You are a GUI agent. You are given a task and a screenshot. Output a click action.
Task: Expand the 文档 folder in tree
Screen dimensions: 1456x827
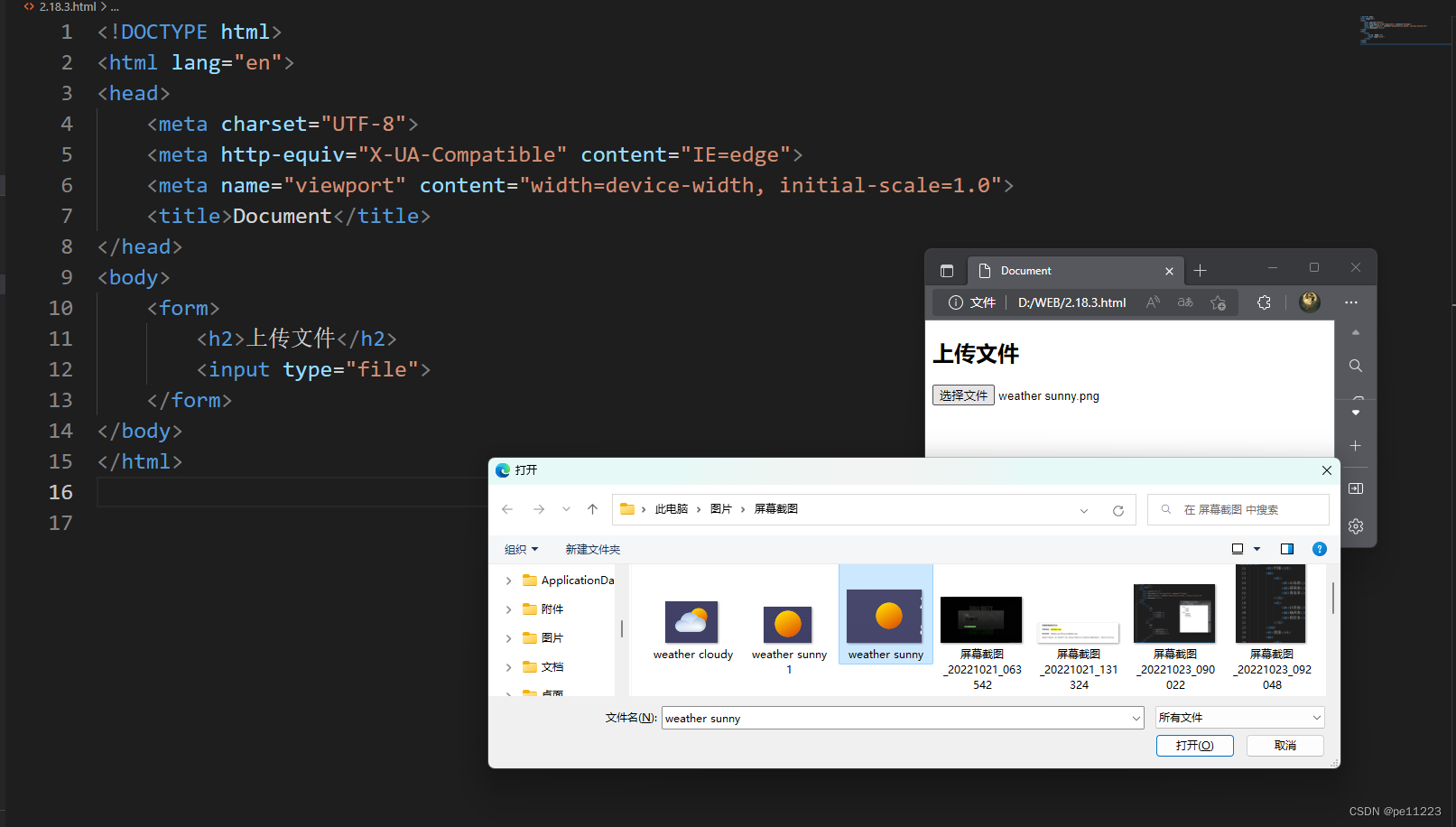click(x=509, y=667)
